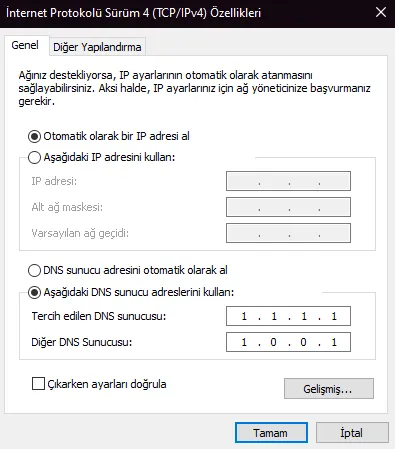Click the Tercih edilen DNS sunucusu field
Image resolution: width=395 pixels, height=449 pixels.
288,316
